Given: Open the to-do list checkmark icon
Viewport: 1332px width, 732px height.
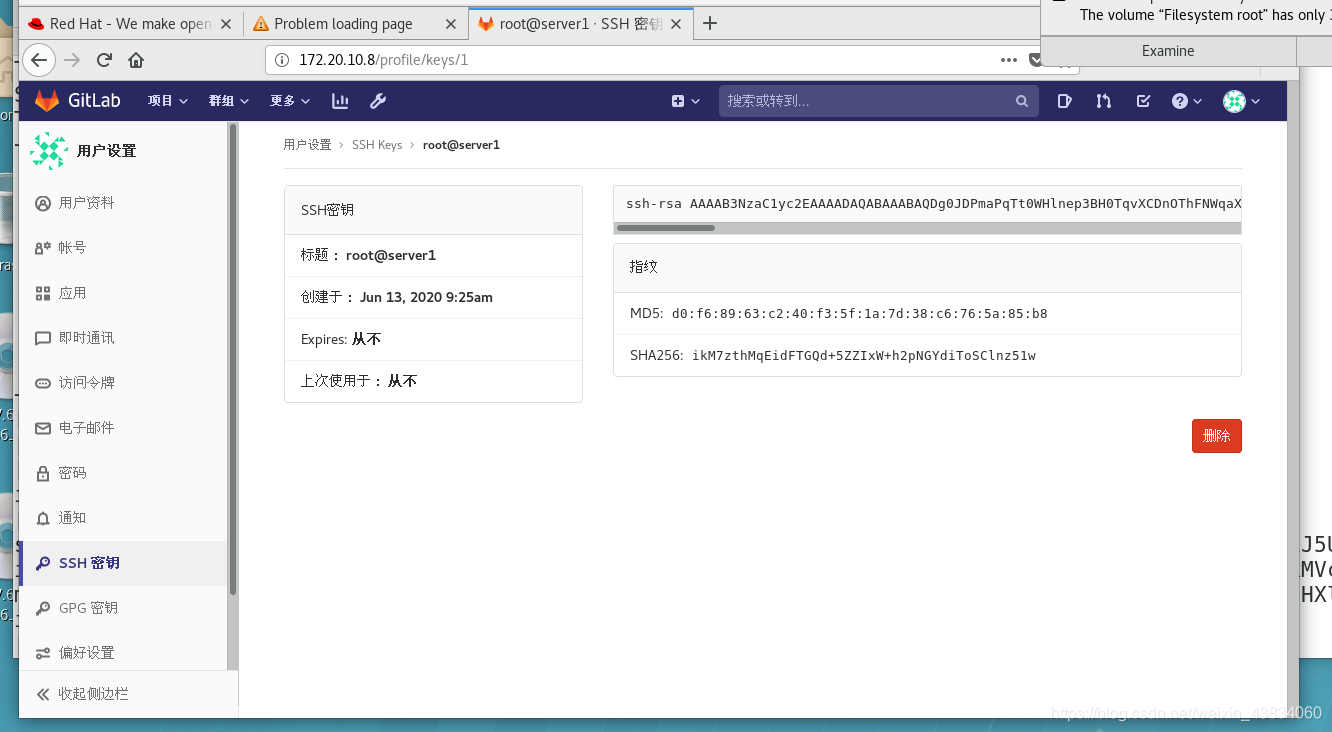Looking at the screenshot, I should point(1143,100).
